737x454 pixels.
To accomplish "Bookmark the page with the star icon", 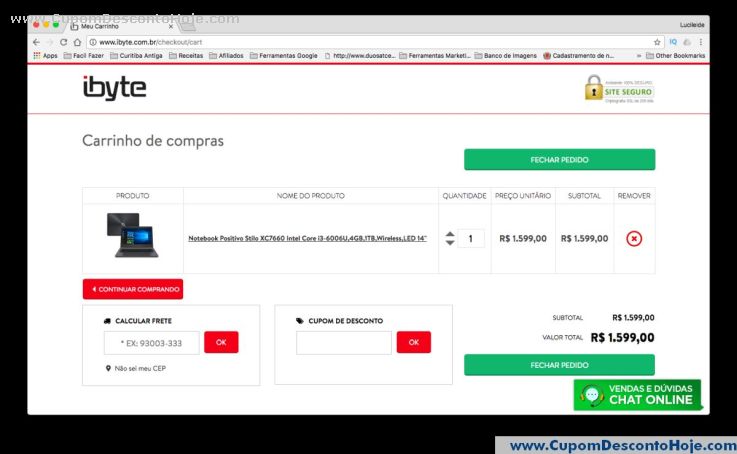I will point(657,42).
